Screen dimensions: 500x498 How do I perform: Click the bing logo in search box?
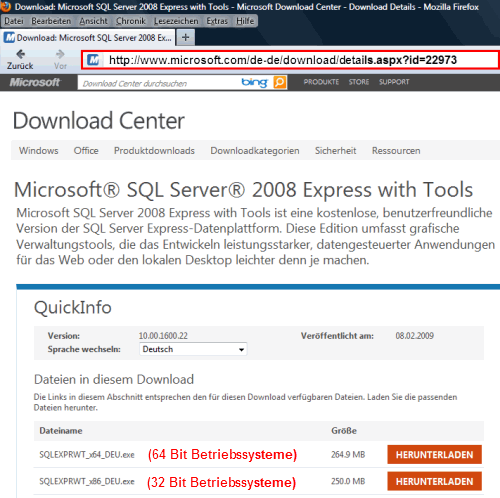pyautogui.click(x=255, y=82)
